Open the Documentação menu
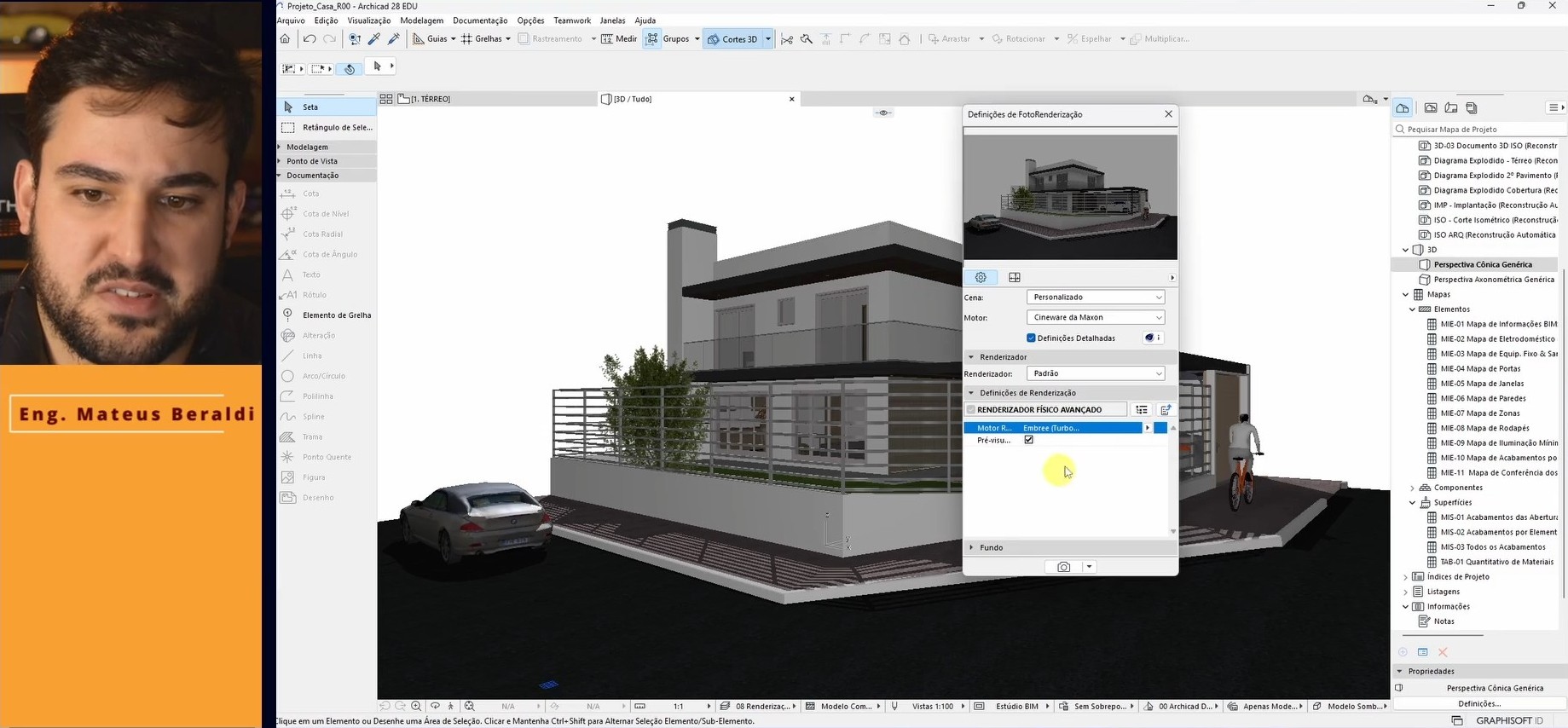This screenshot has height=728, width=1568. point(480,20)
